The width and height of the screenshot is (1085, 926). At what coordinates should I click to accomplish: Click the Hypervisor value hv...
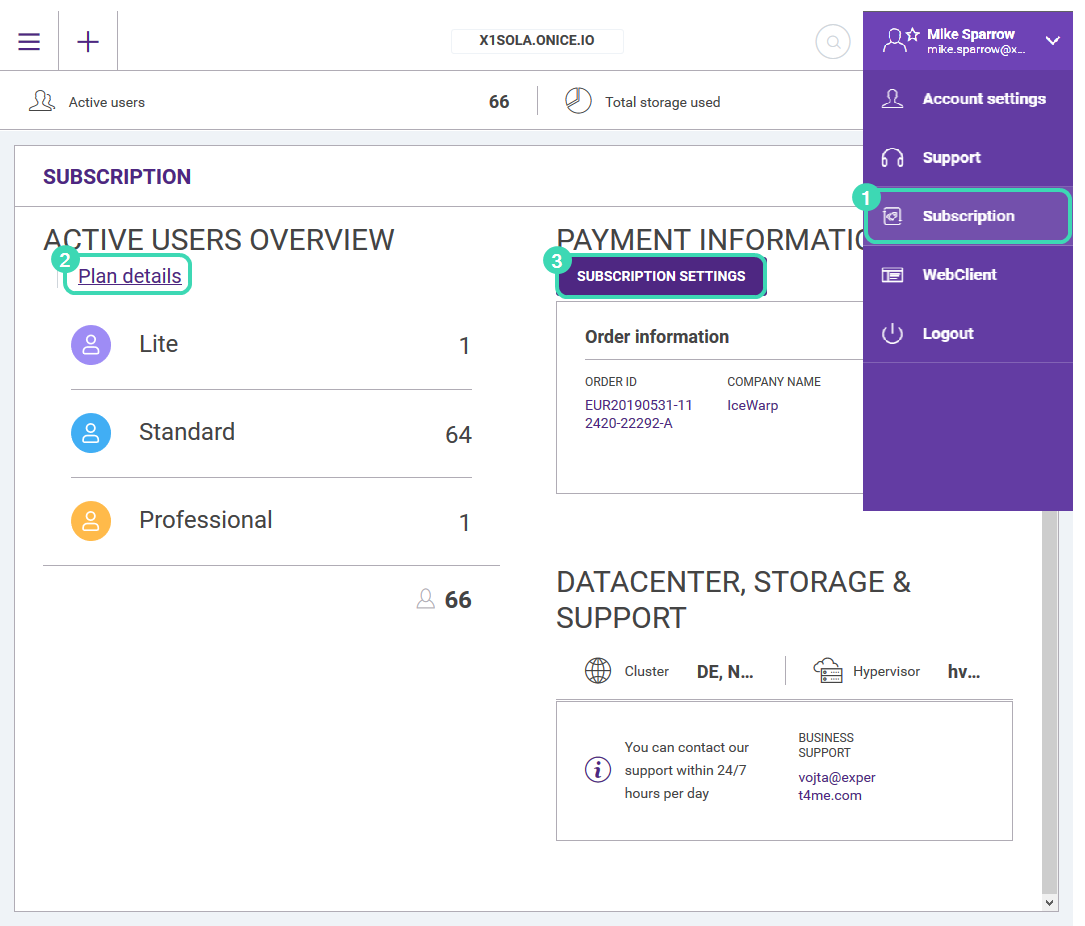(963, 671)
